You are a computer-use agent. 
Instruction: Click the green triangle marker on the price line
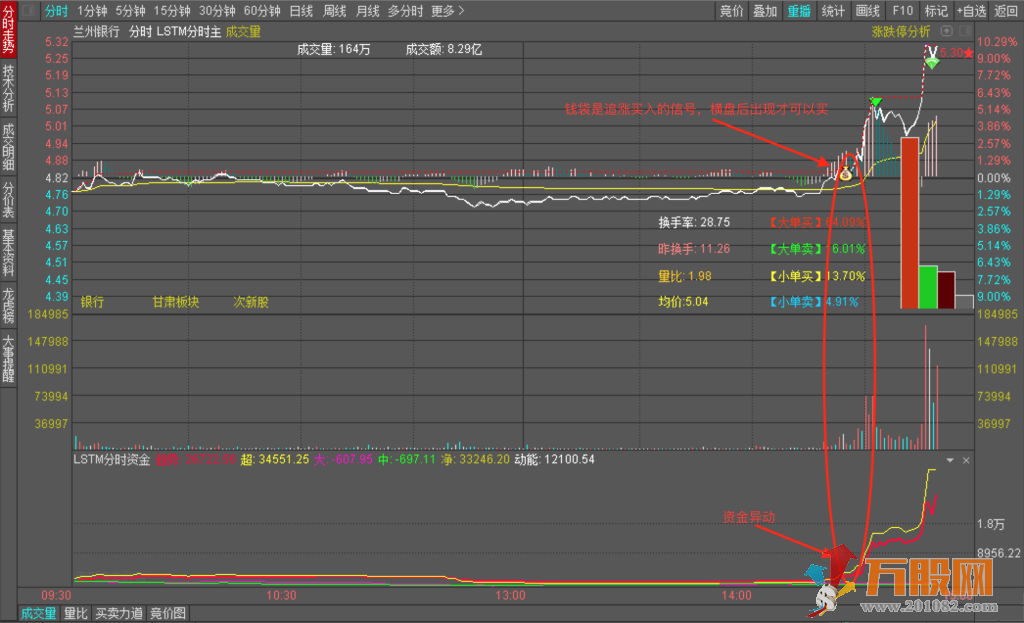[x=876, y=102]
